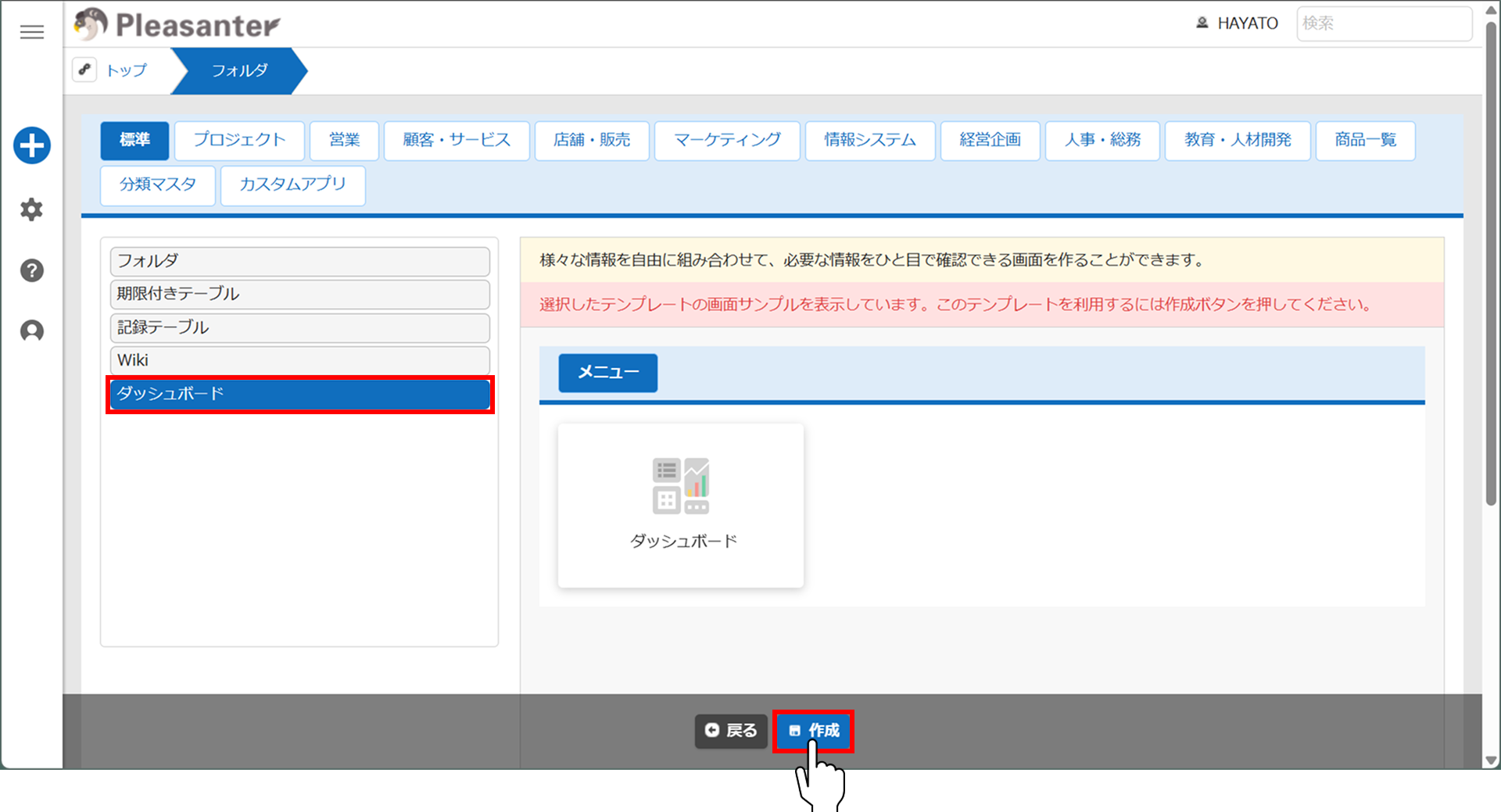Go to トップ breadcrumb
The width and height of the screenshot is (1501, 812).
[x=127, y=70]
